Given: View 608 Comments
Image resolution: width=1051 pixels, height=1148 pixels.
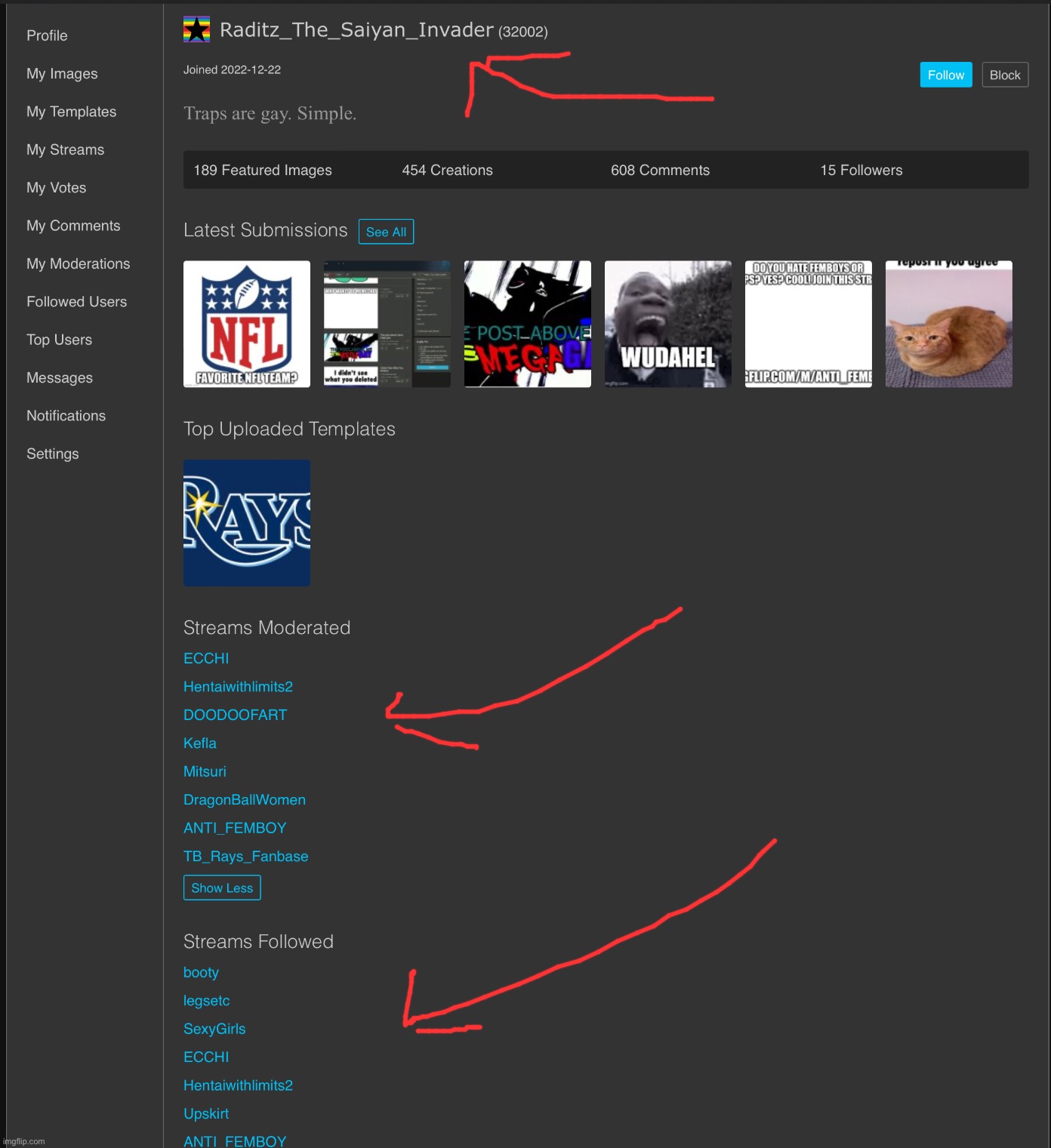Looking at the screenshot, I should 660,170.
